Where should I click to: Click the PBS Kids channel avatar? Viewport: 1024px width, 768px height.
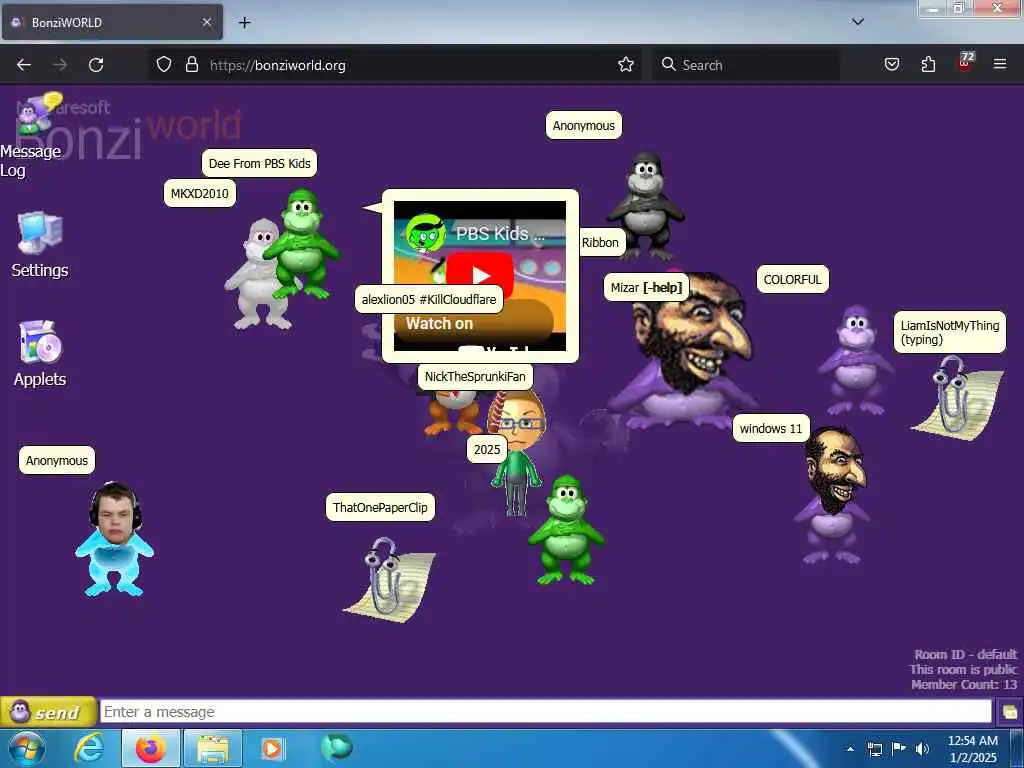(425, 234)
